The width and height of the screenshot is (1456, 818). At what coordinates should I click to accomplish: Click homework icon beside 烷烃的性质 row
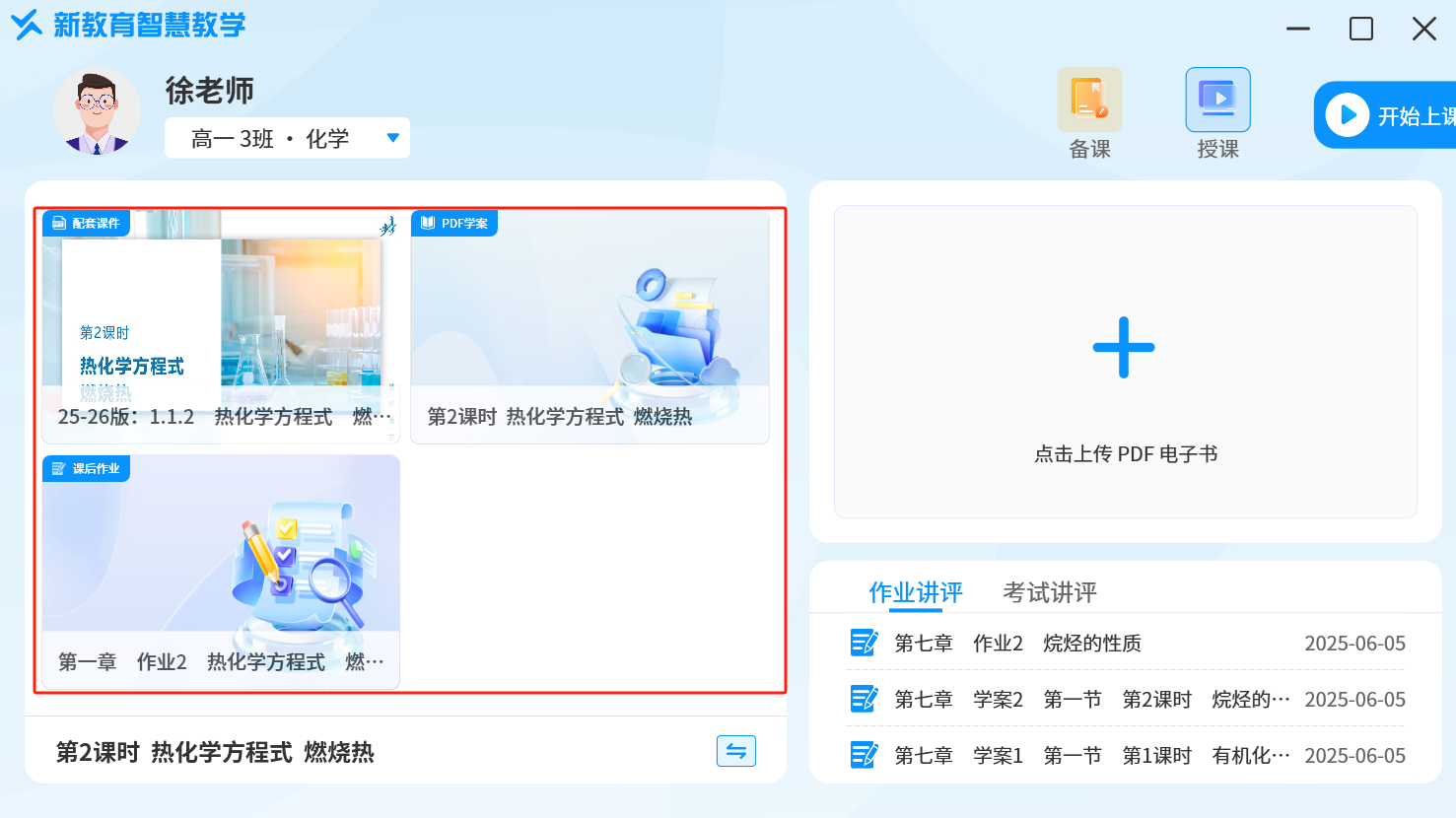pos(864,644)
